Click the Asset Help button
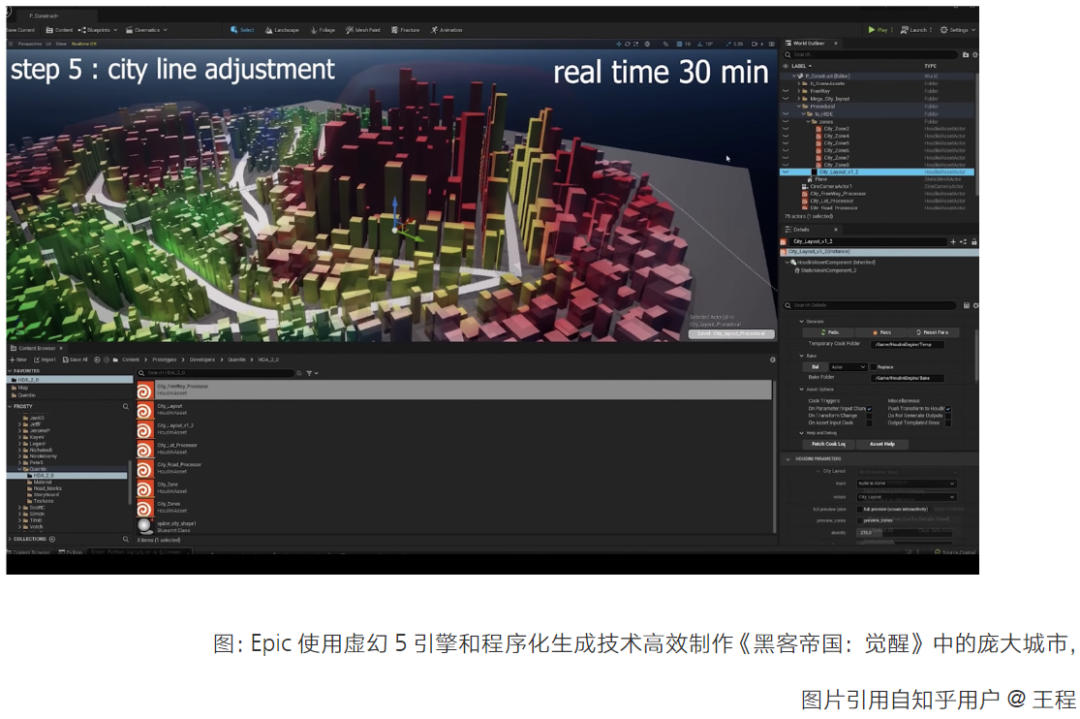This screenshot has width=1080, height=719. (882, 444)
